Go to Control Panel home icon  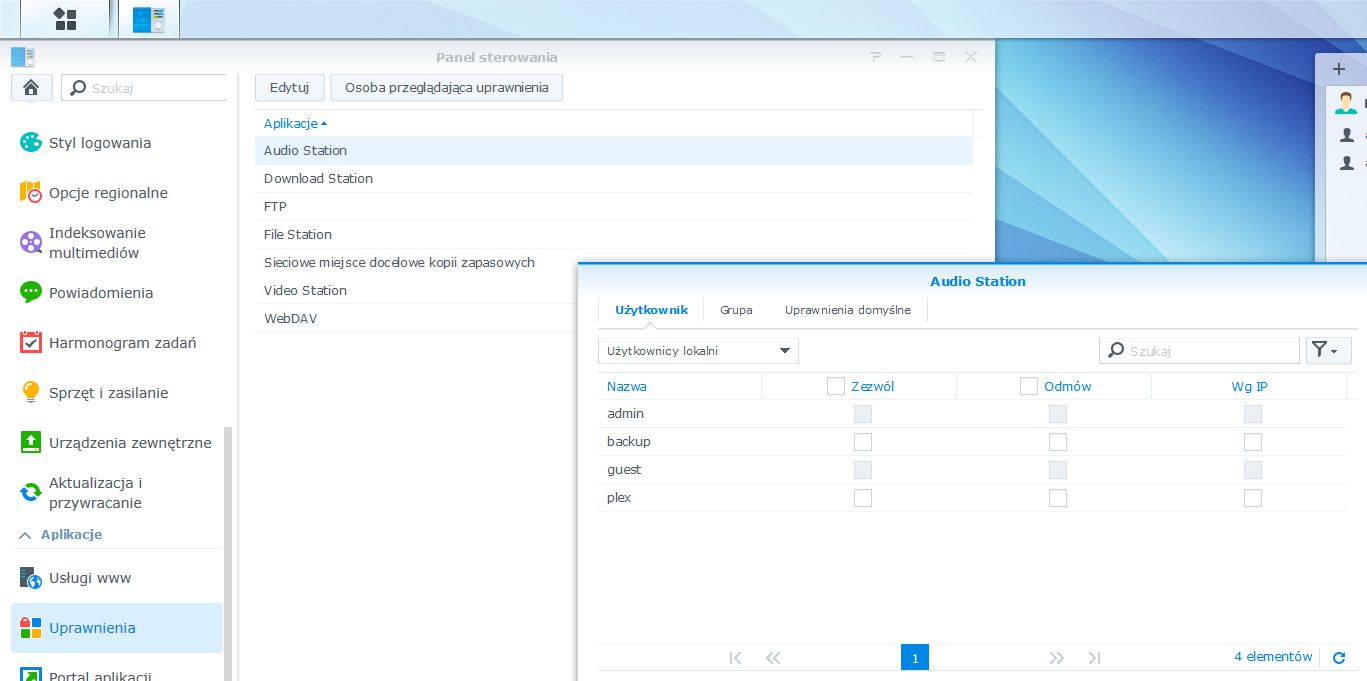[31, 87]
